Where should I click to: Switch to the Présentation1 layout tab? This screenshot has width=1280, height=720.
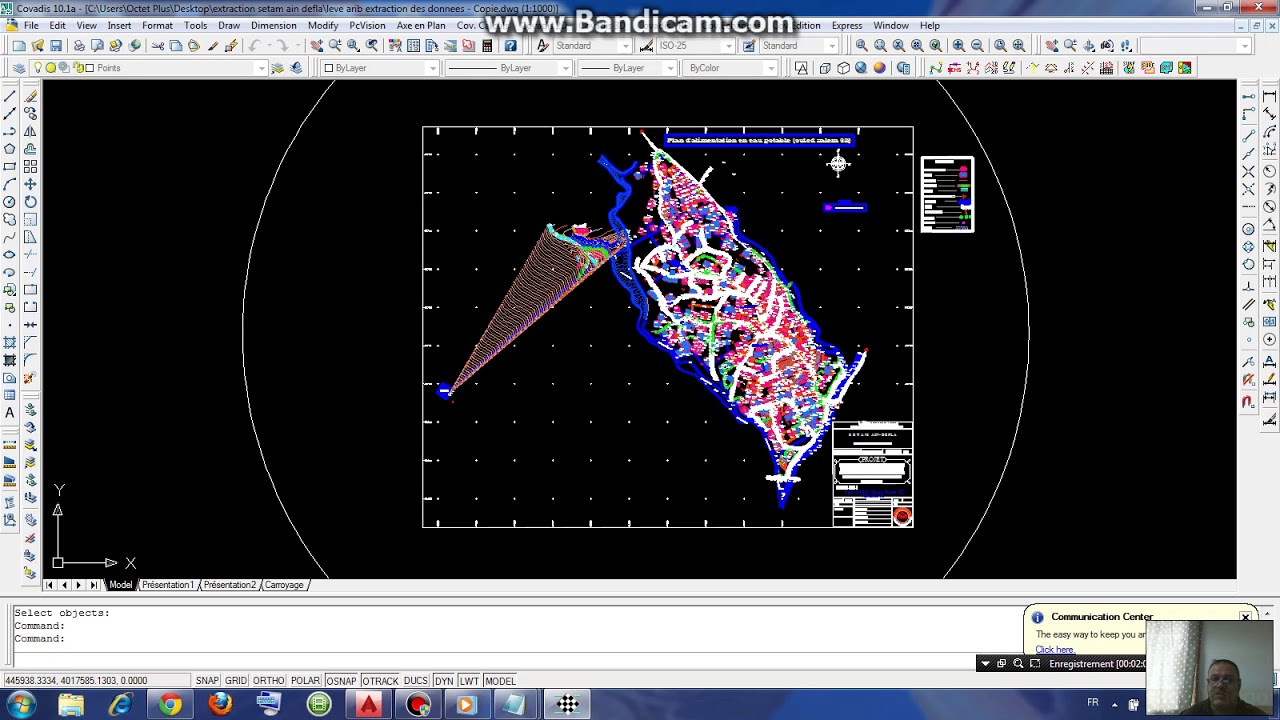167,585
